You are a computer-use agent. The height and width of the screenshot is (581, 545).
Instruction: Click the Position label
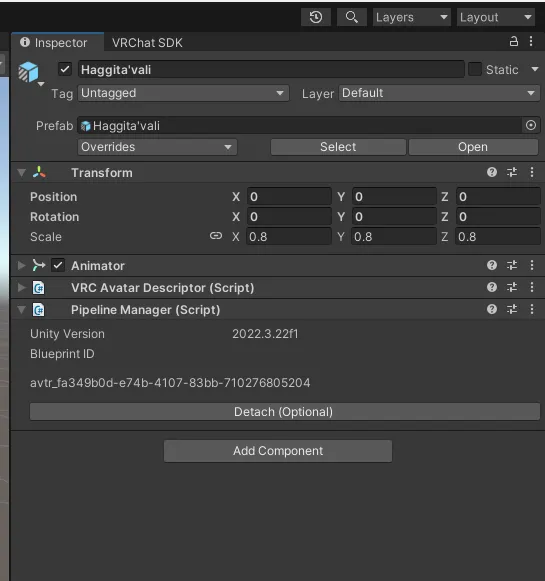pos(54,197)
